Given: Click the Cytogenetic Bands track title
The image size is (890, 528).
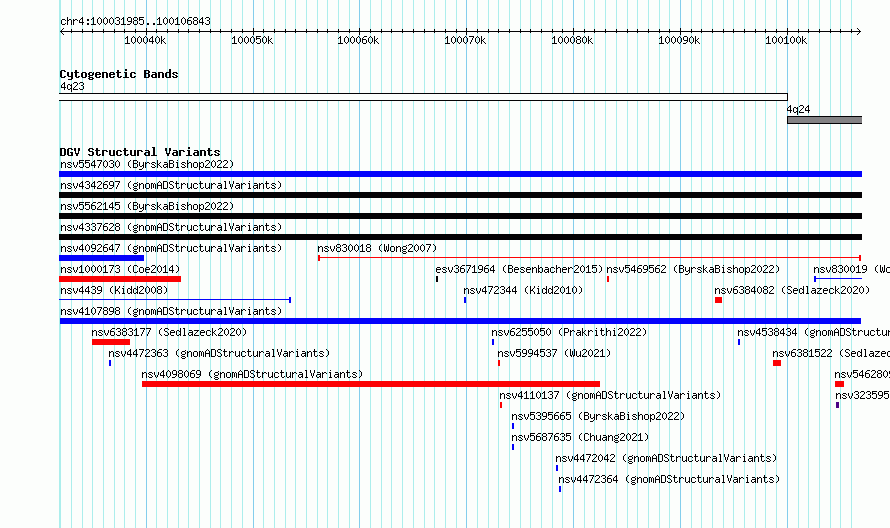Looking at the screenshot, I should click(x=119, y=74).
